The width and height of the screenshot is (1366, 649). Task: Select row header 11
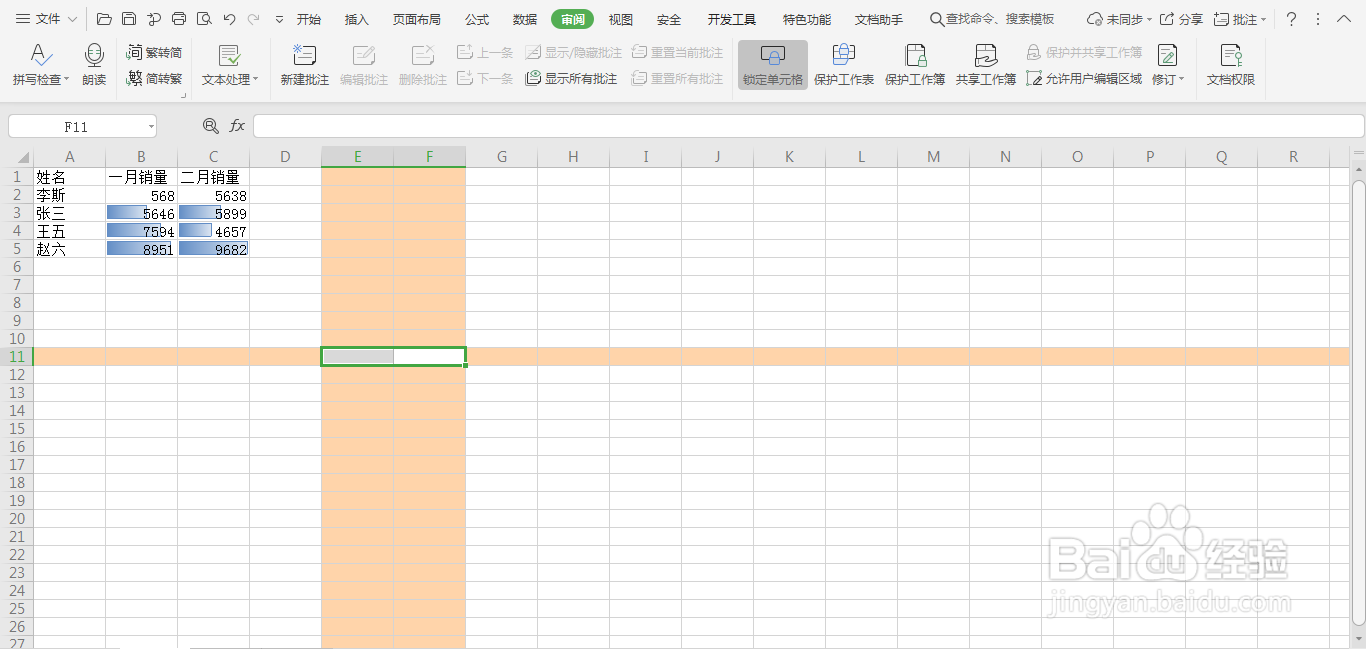[16, 356]
